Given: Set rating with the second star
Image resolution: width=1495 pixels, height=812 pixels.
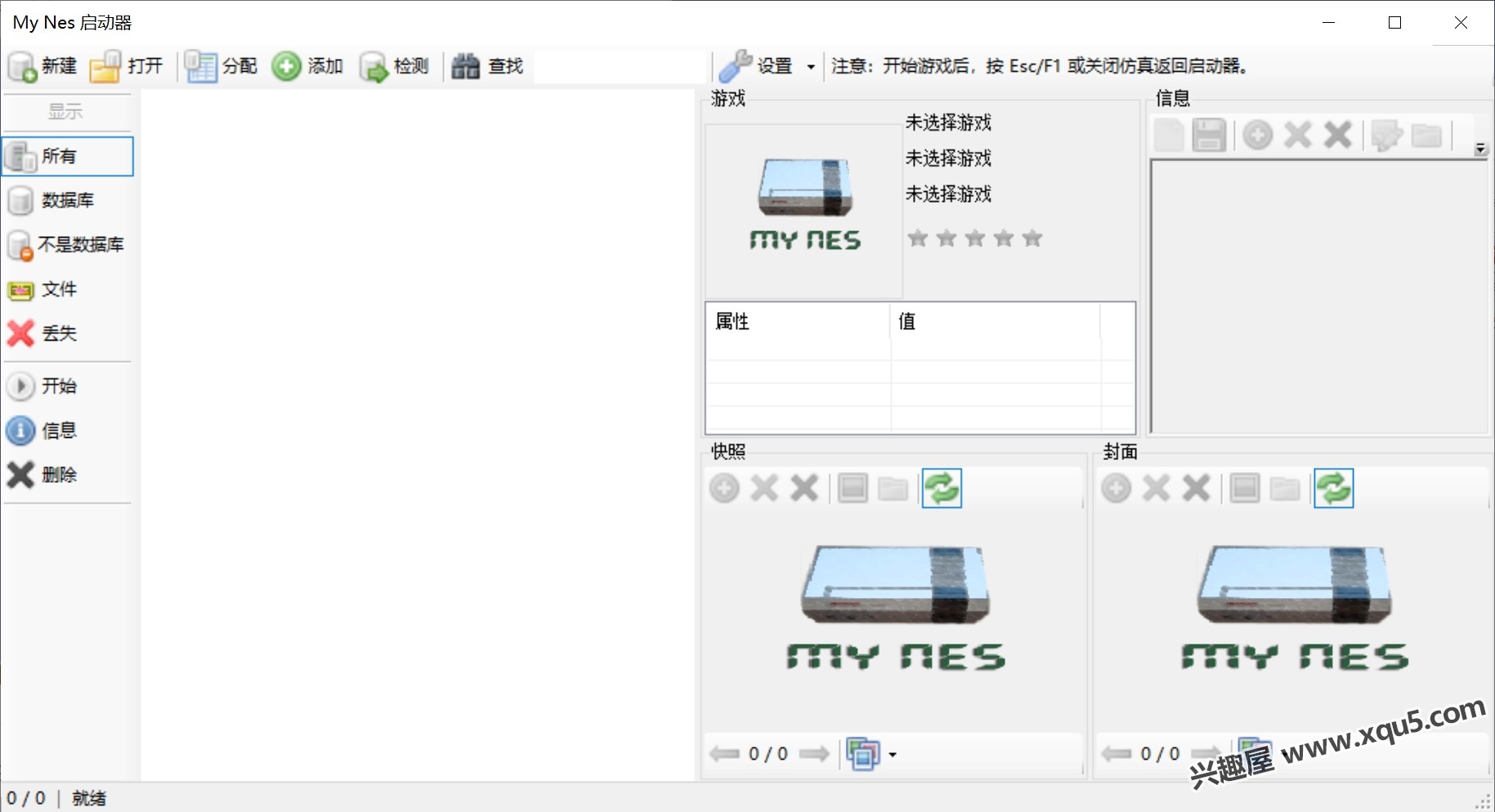Looking at the screenshot, I should 947,238.
